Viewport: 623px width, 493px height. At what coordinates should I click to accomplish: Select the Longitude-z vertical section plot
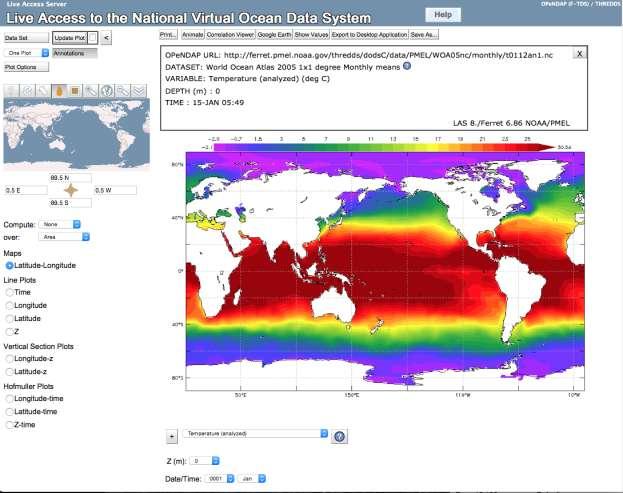coord(9,359)
